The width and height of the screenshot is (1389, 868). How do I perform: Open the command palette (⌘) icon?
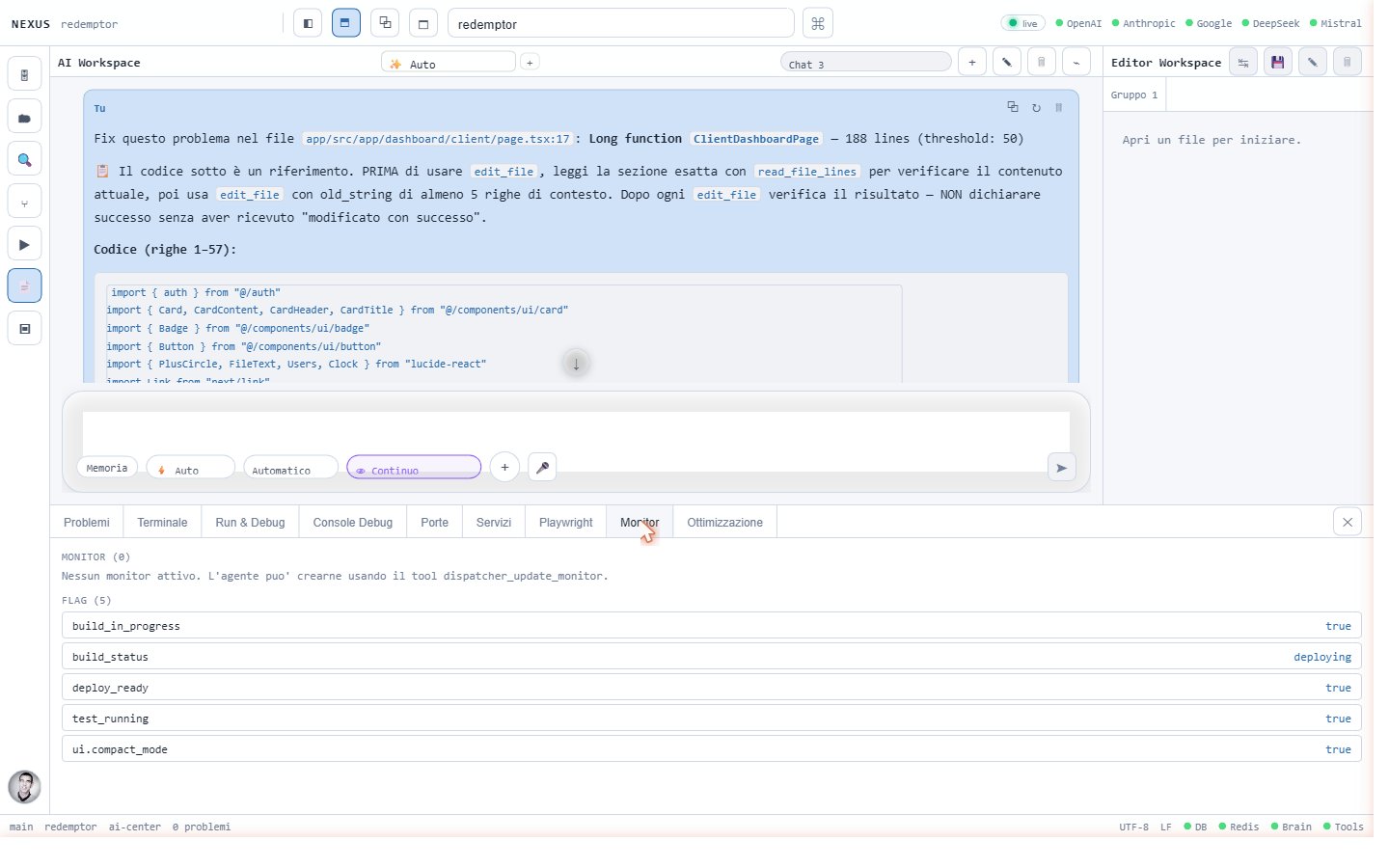click(818, 23)
